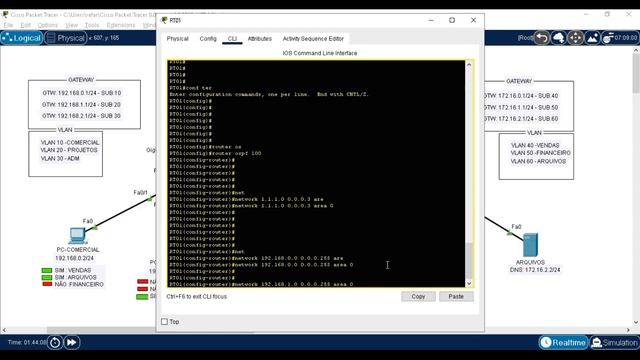This screenshot has height=360, width=640.
Task: Enable the Top checkbox in RT01 window
Action: point(164,322)
